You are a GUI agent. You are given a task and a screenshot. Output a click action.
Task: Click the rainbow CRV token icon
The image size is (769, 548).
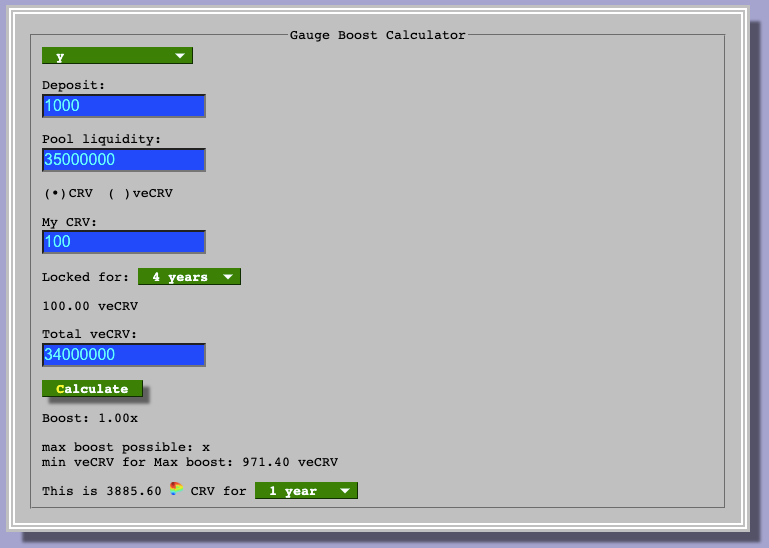(x=176, y=489)
